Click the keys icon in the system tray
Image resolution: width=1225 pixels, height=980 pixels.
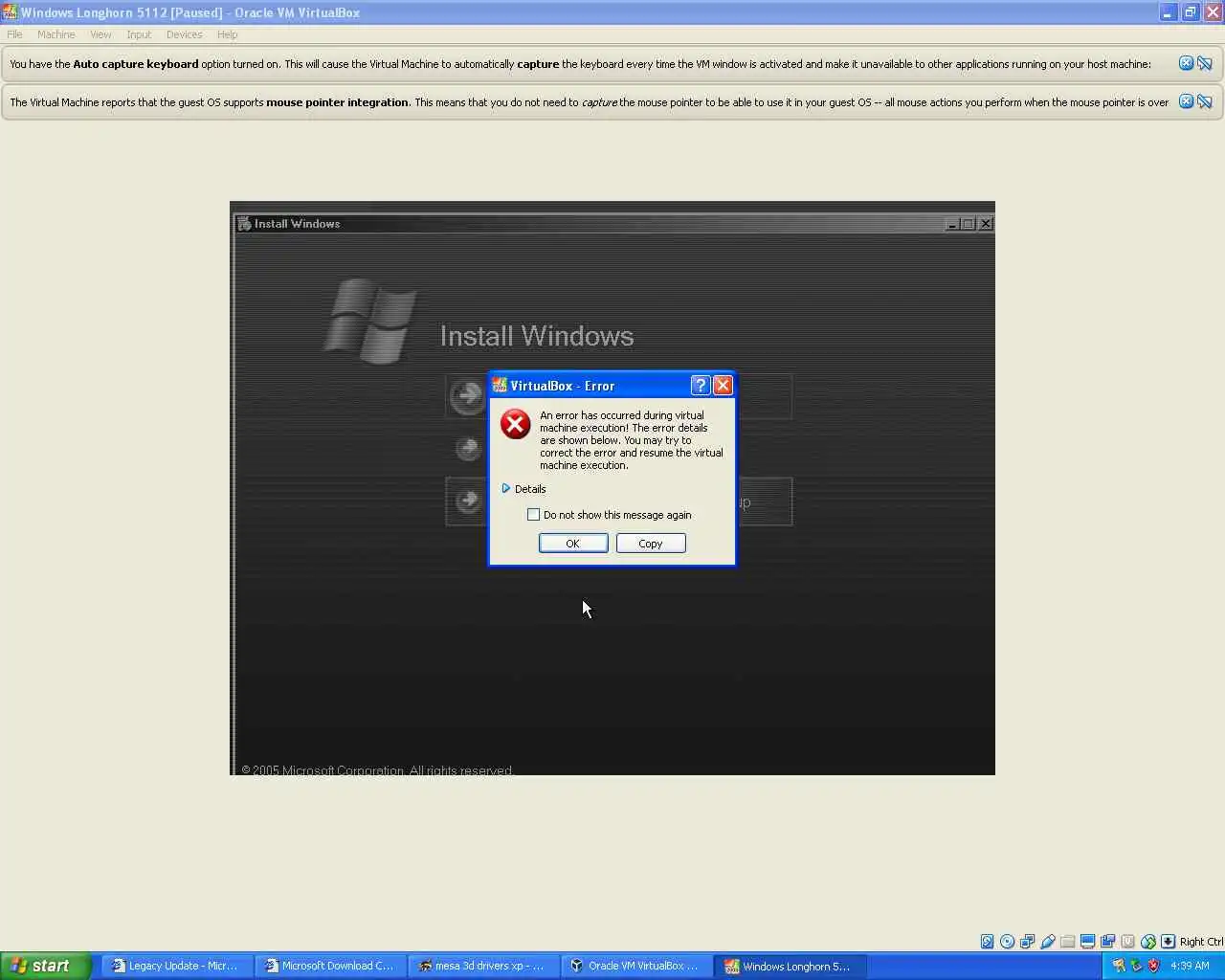click(x=1118, y=966)
